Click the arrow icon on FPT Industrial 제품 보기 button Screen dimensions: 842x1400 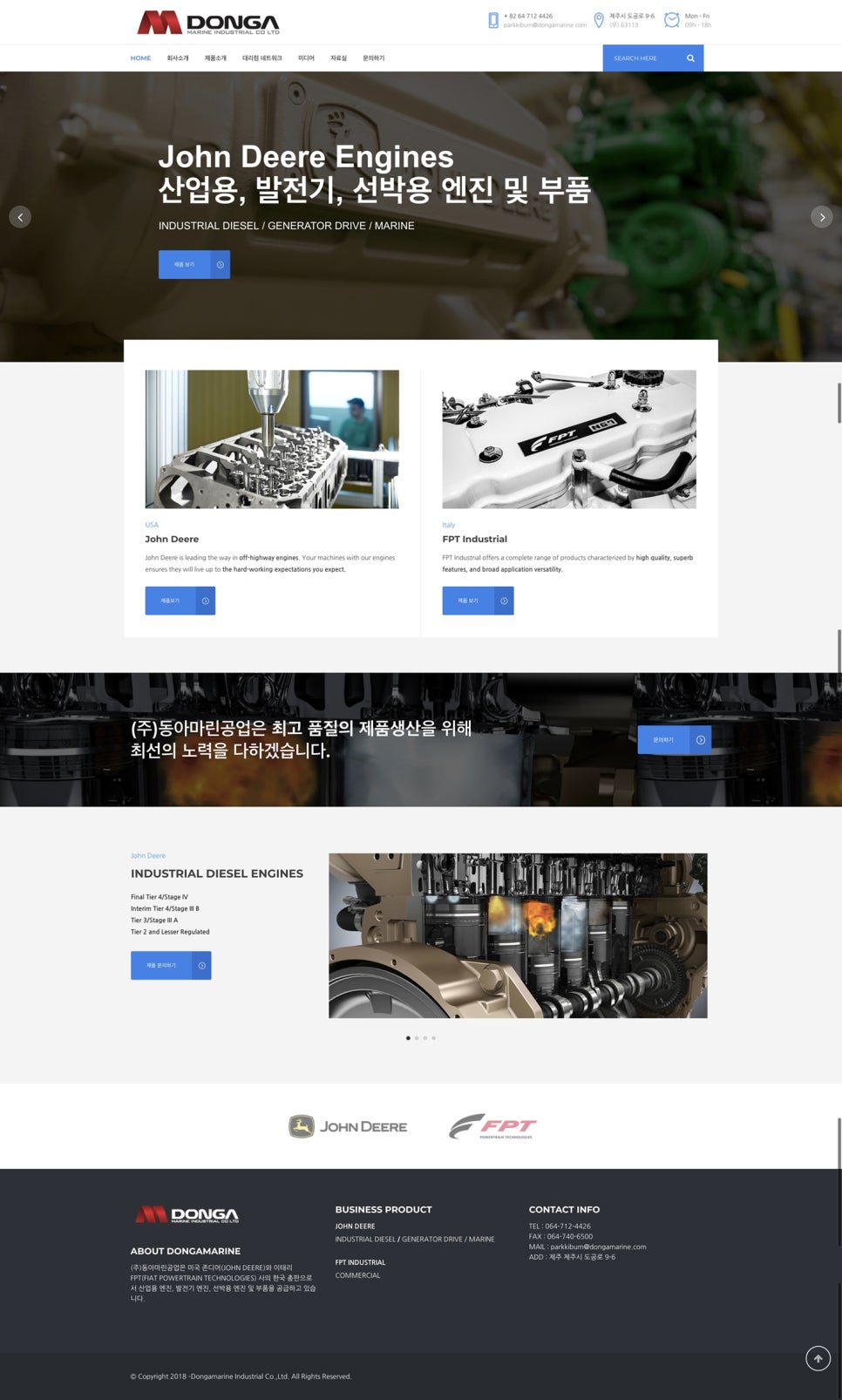[x=504, y=601]
